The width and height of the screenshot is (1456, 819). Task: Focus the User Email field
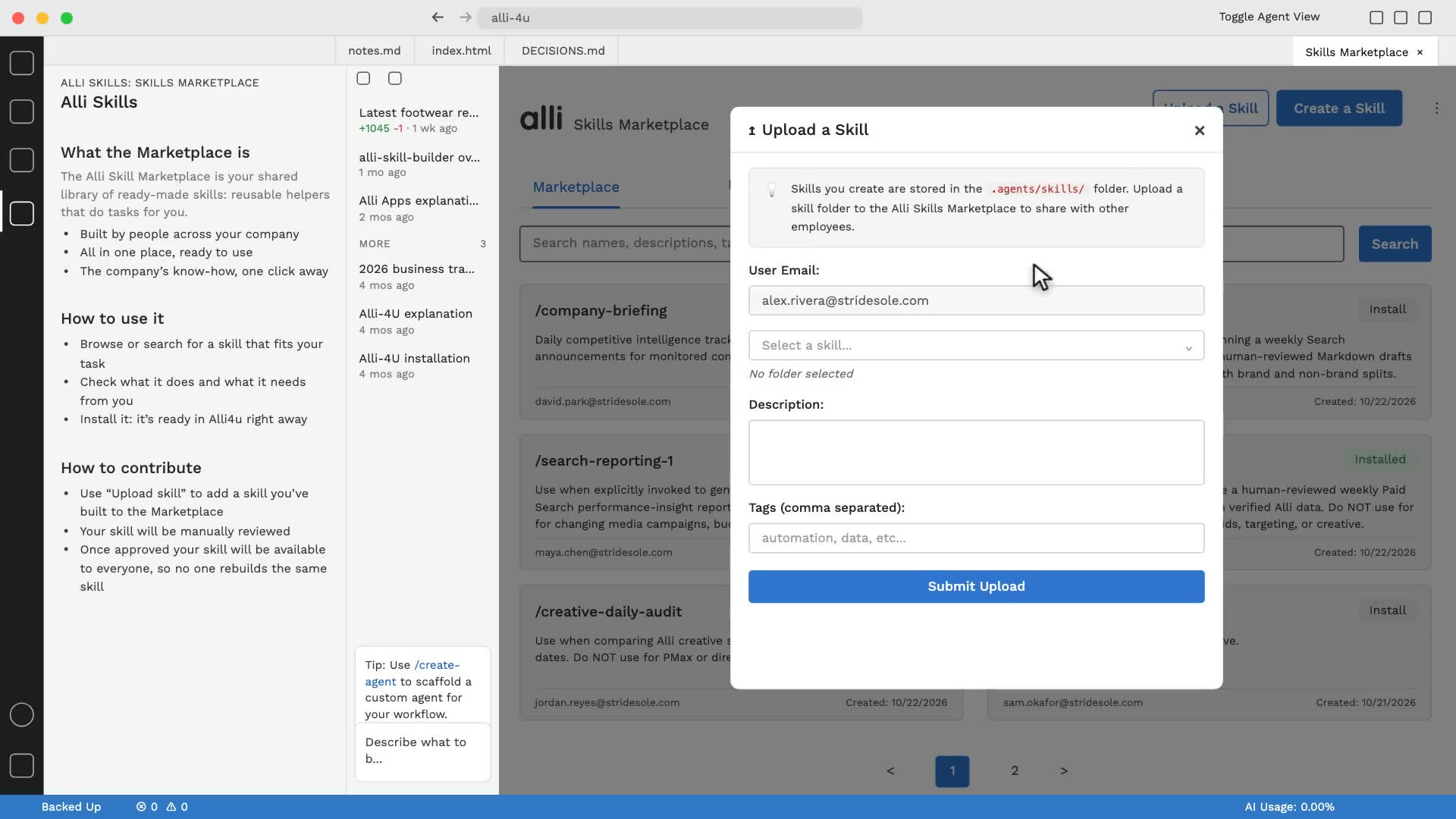point(976,300)
